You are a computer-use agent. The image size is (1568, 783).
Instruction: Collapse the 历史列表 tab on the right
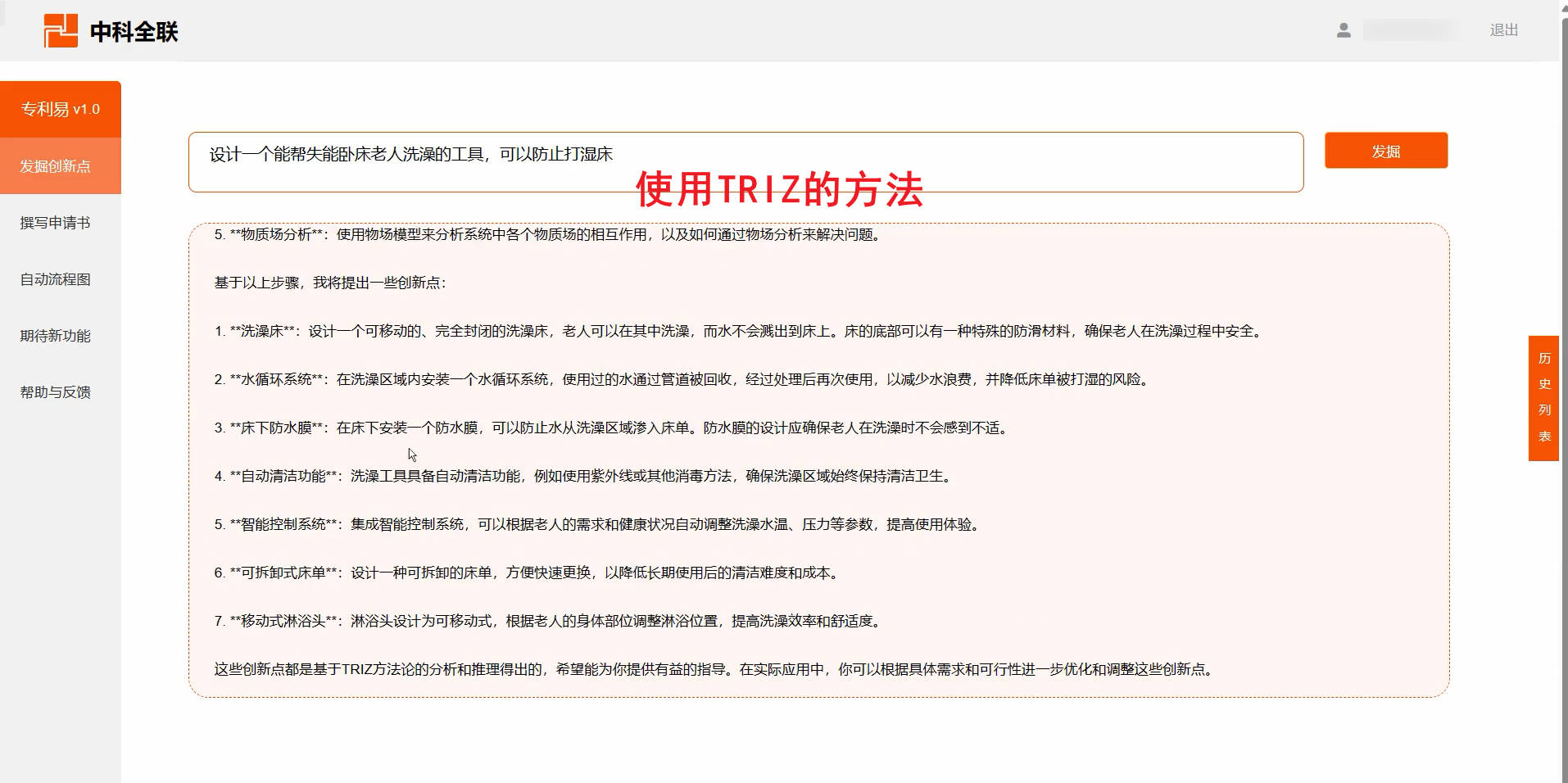pyautogui.click(x=1543, y=399)
